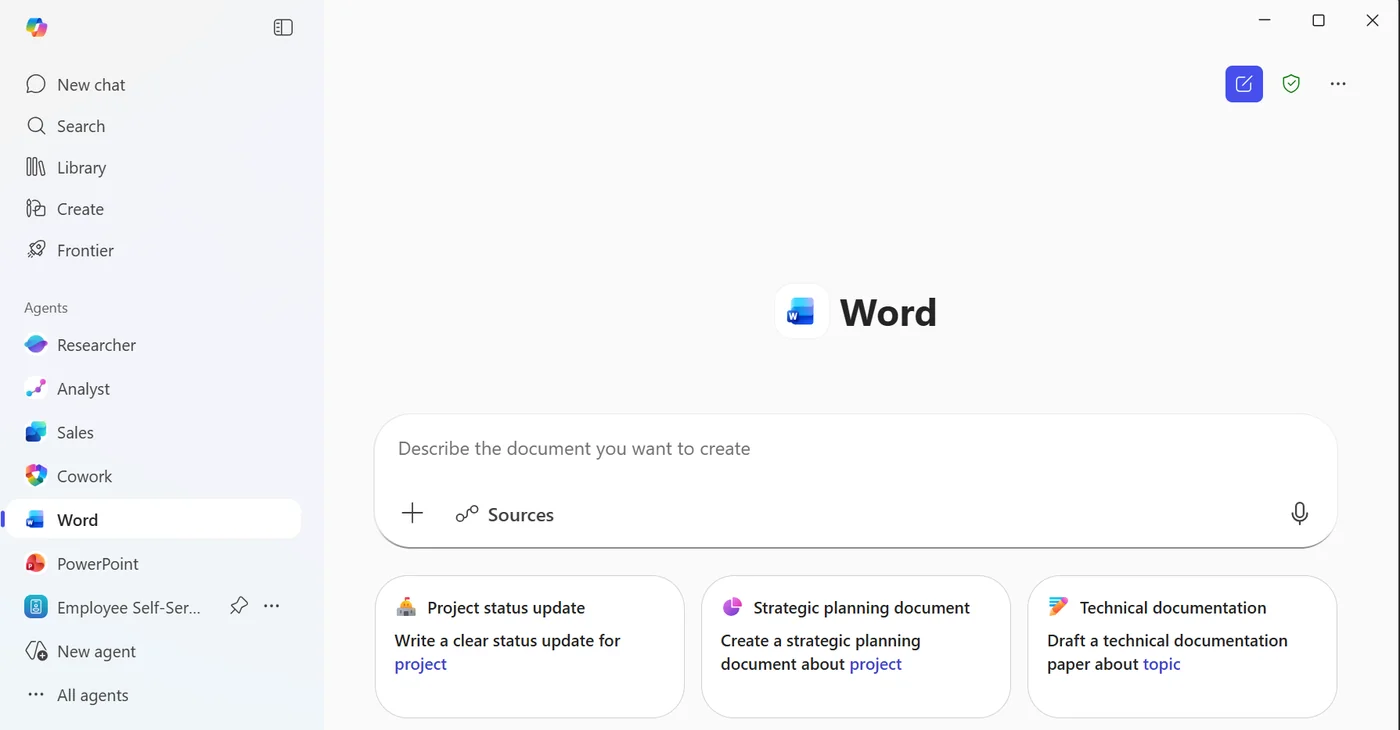This screenshot has width=1400, height=730.
Task: Click project link in strategic planning card
Action: pos(876,665)
